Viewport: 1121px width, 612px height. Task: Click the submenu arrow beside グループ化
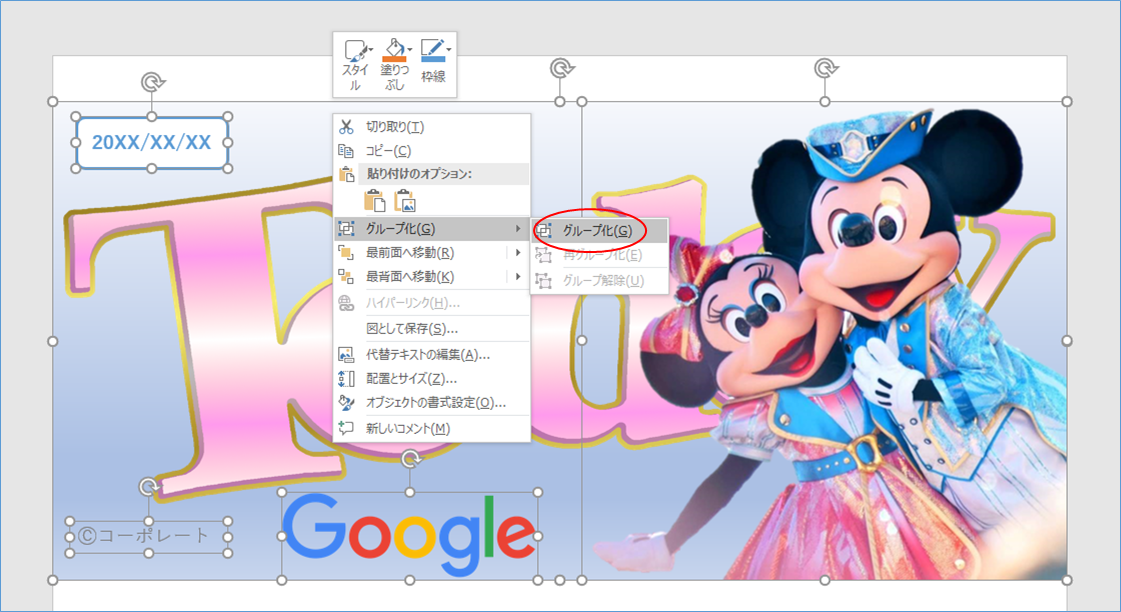tap(518, 229)
